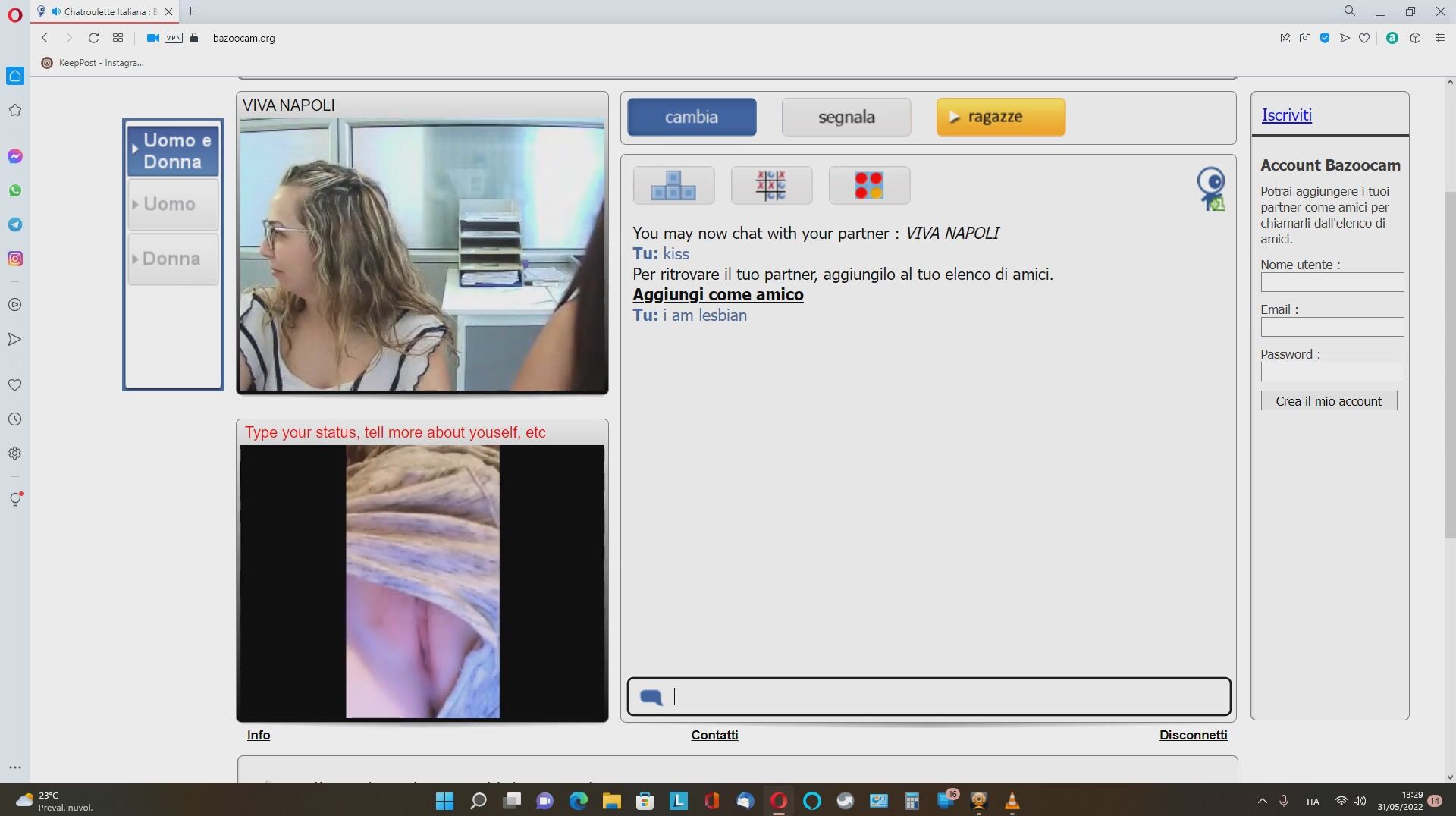Start the tic-tac-toe game icon
1456x816 pixels.
click(x=771, y=185)
